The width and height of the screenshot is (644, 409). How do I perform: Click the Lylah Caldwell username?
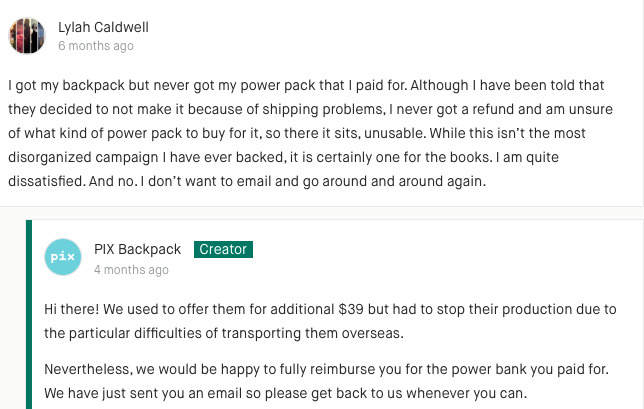tap(104, 27)
